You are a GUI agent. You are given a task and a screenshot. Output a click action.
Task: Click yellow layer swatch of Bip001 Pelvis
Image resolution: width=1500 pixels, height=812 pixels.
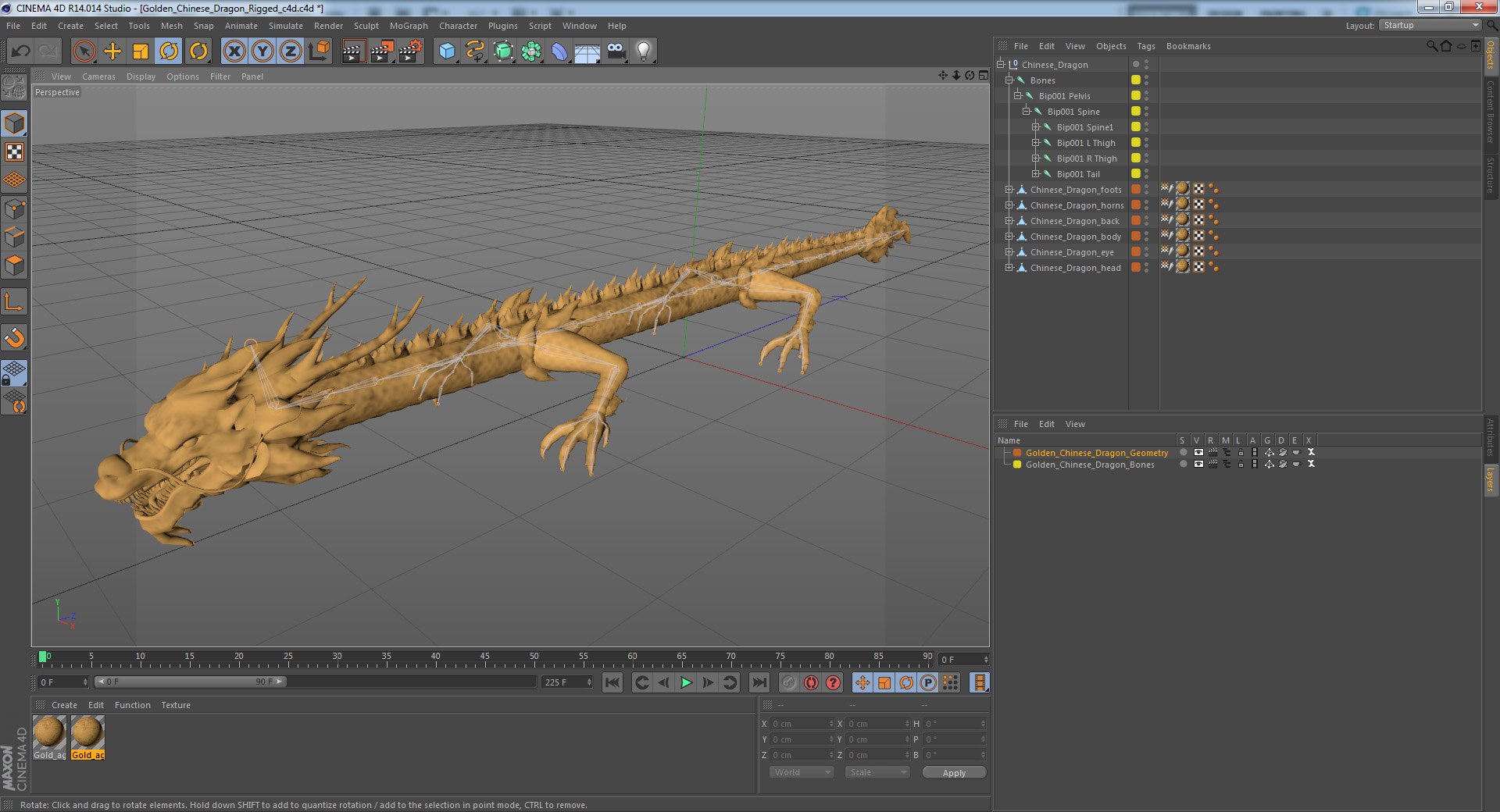pos(1136,95)
